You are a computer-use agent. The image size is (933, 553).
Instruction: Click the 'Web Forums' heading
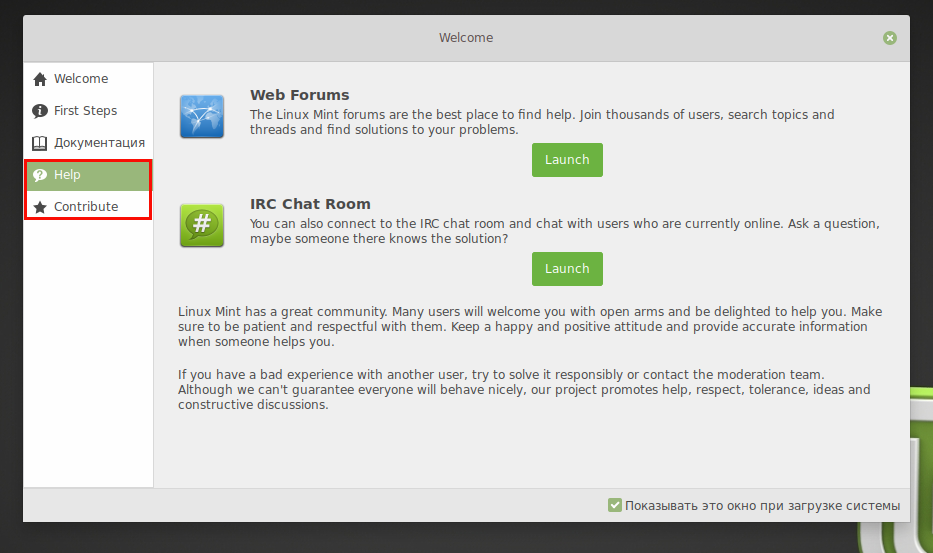299,95
